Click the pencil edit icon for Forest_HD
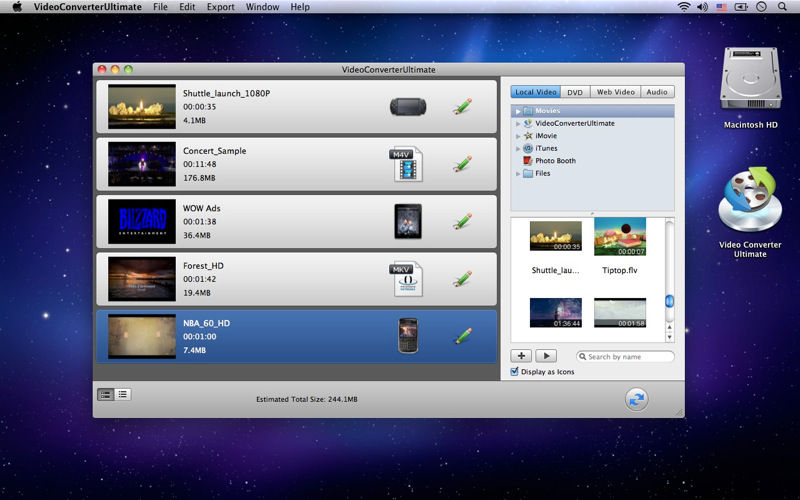Screen dimensions: 800x500 (x=463, y=279)
